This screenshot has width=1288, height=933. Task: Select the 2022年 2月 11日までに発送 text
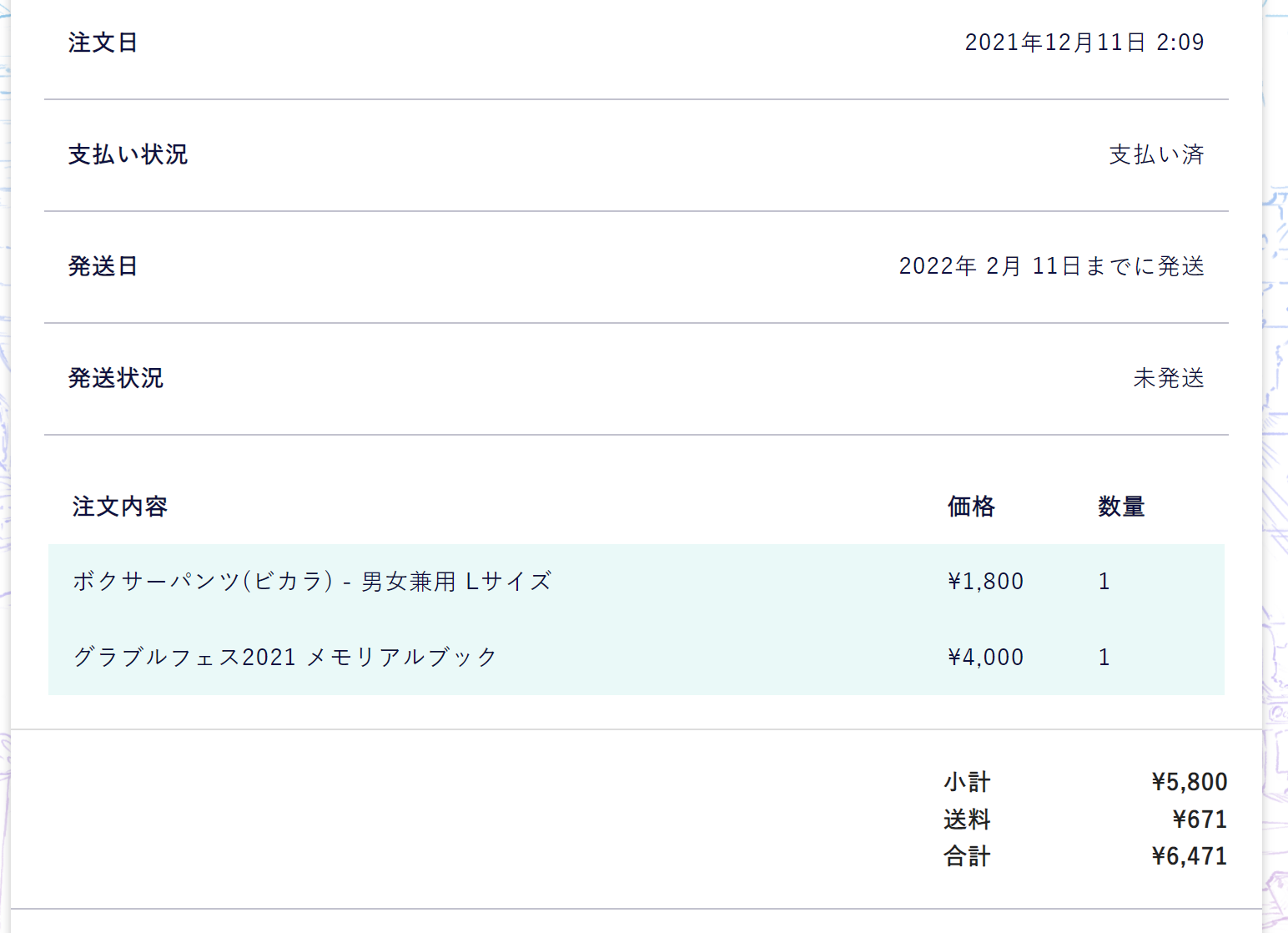tap(1051, 266)
